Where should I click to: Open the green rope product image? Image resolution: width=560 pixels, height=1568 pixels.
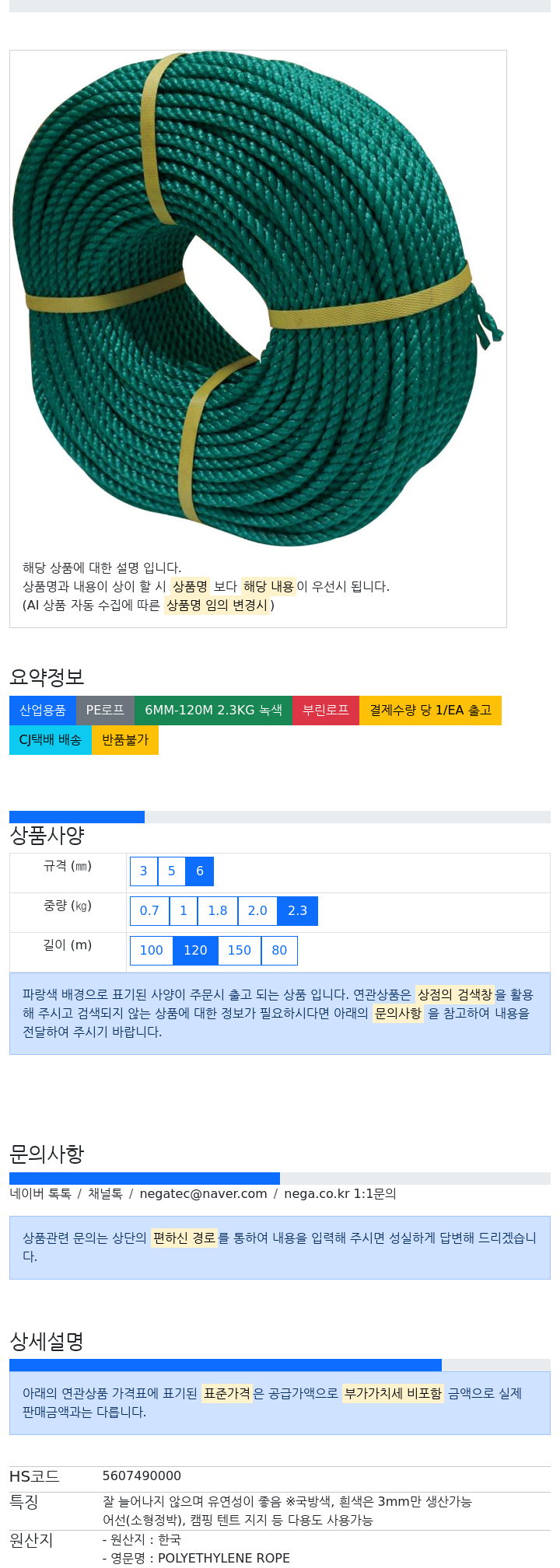[x=257, y=299]
